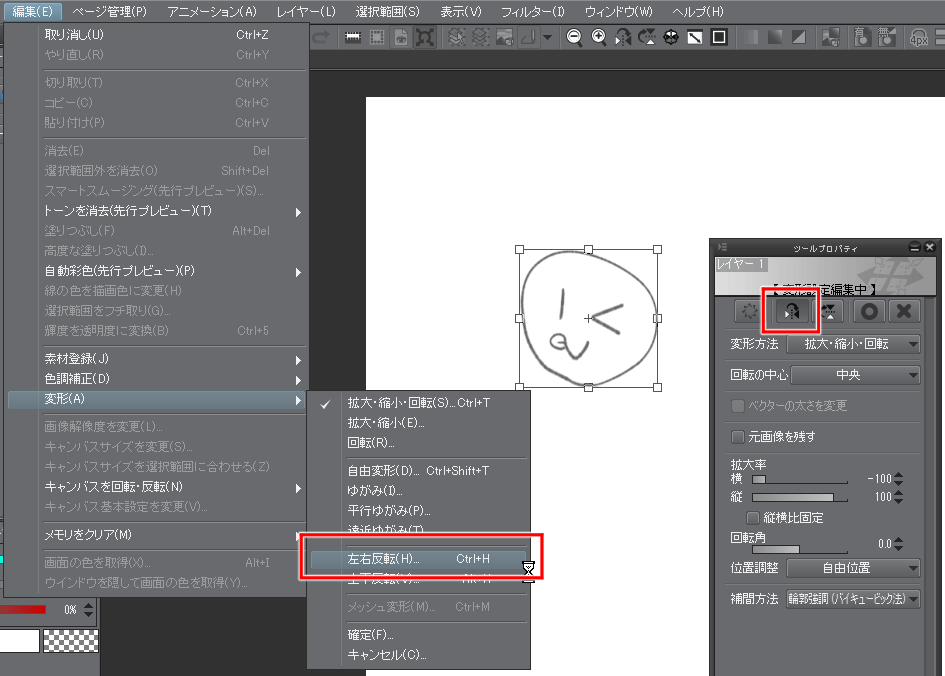Click 確定(F) in the transform submenu
945x676 pixels.
370,634
